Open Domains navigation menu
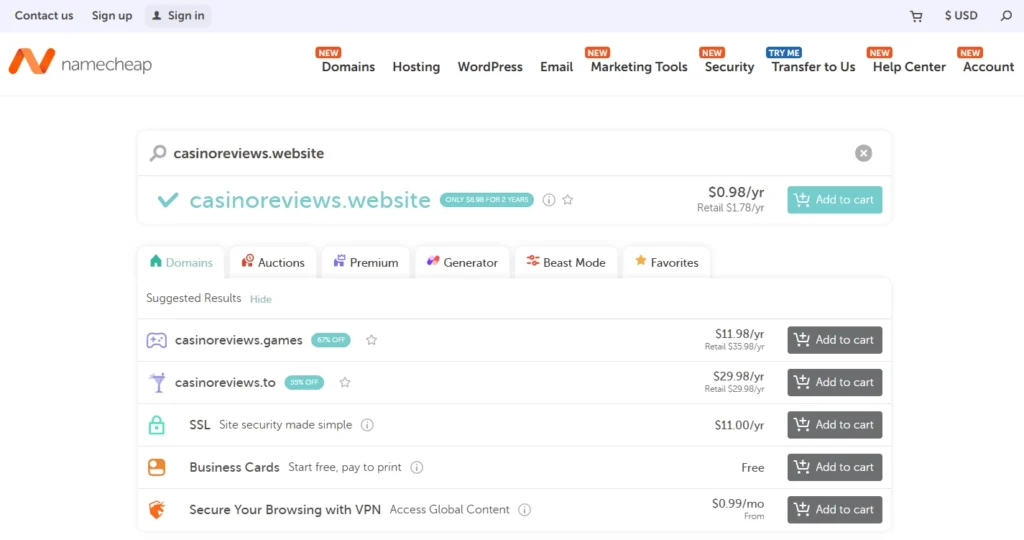Viewport: 1024px width, 540px height. [x=348, y=67]
